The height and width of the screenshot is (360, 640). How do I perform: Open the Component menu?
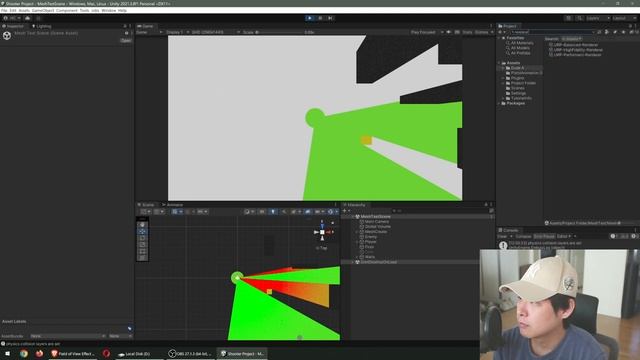(x=67, y=10)
